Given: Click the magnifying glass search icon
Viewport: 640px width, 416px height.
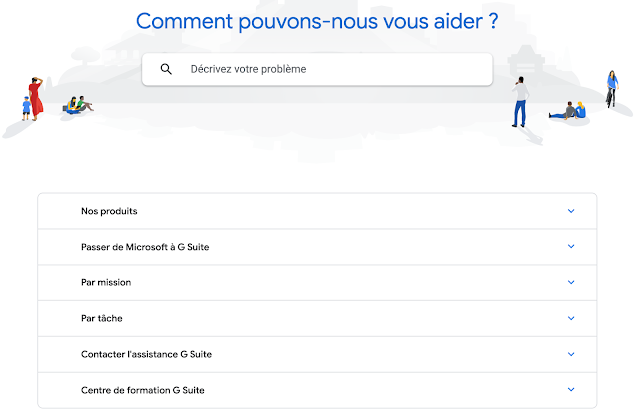Looking at the screenshot, I should [x=166, y=69].
